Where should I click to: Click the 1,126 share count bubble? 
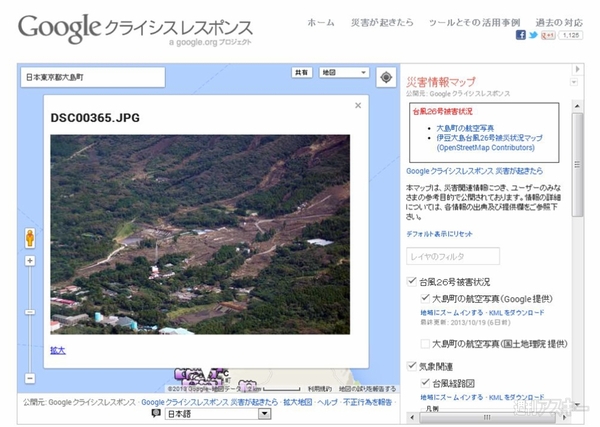pyautogui.click(x=571, y=35)
